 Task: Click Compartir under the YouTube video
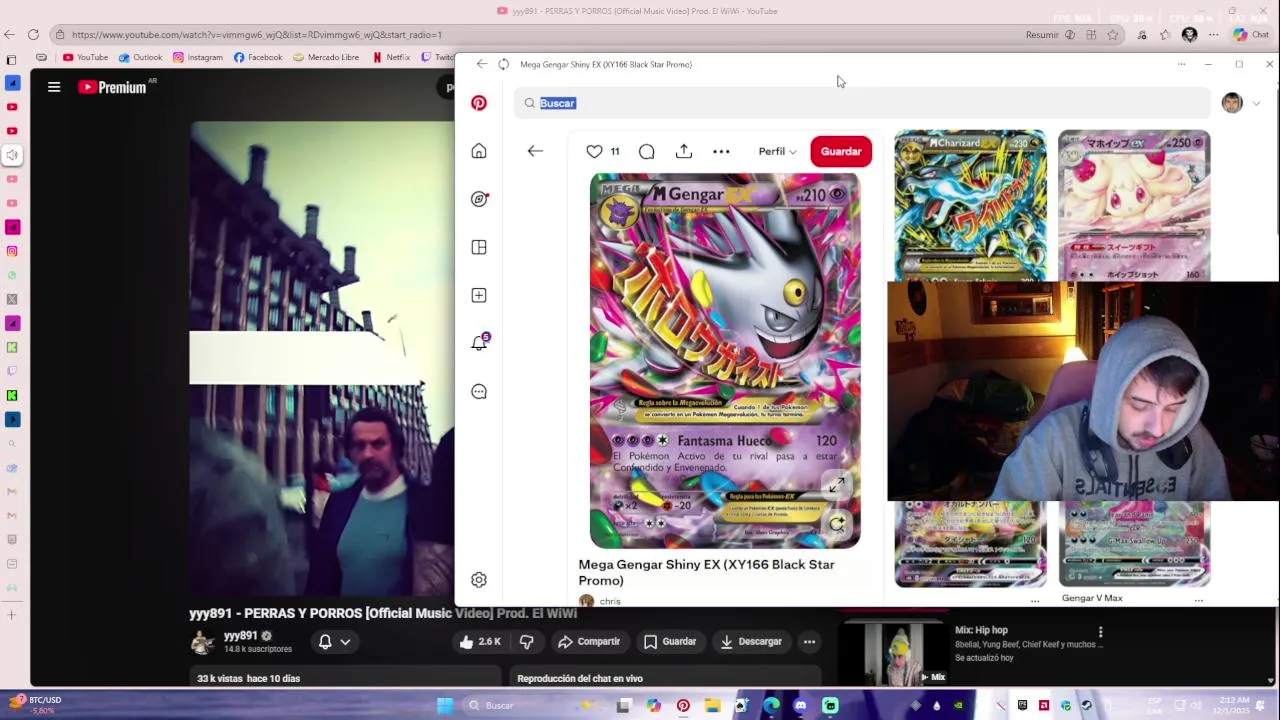tap(589, 641)
